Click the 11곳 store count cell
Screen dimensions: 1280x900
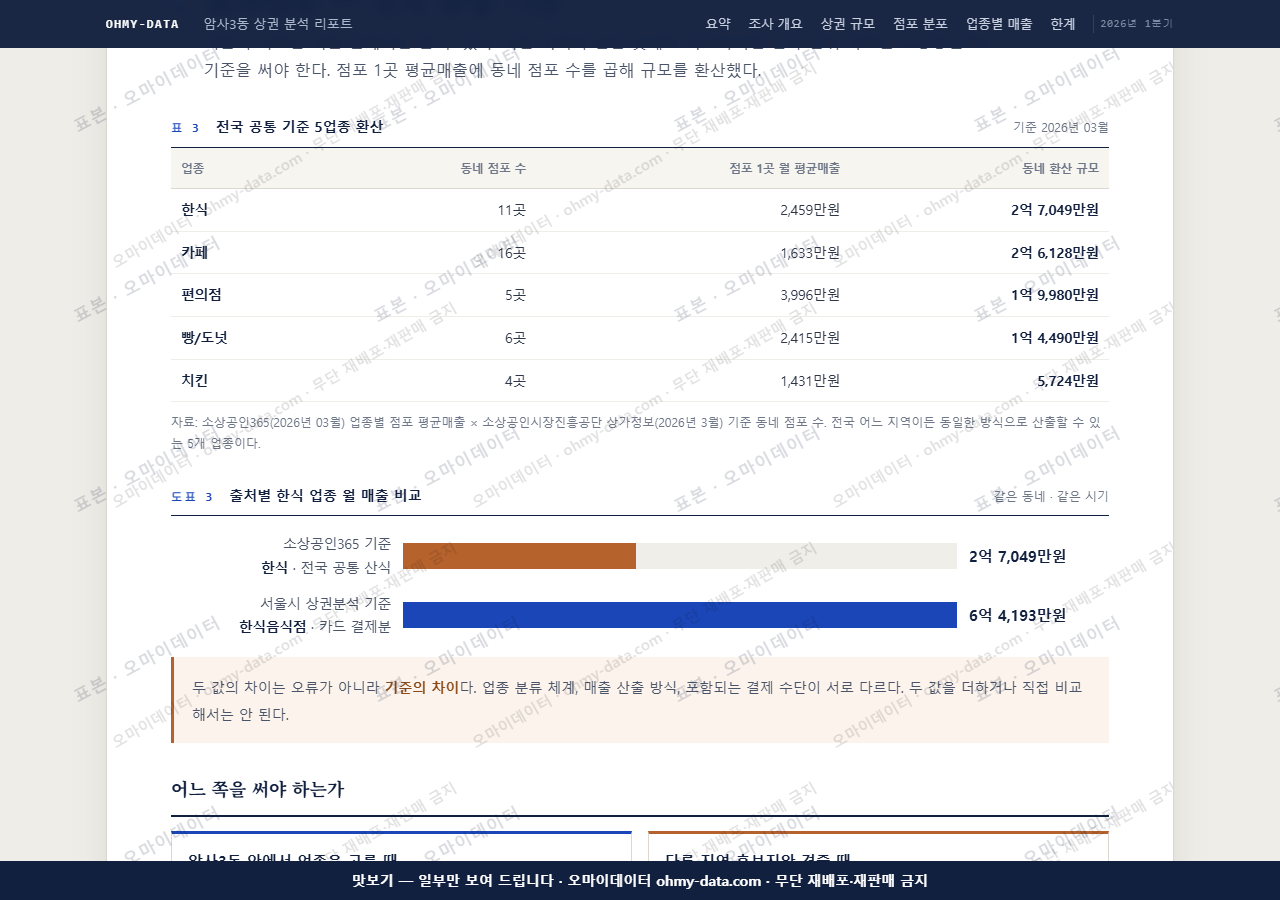(x=511, y=210)
